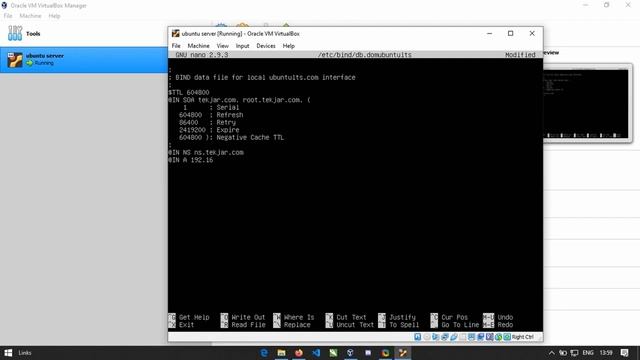Open Input menu in ubuntu server window

point(242,46)
